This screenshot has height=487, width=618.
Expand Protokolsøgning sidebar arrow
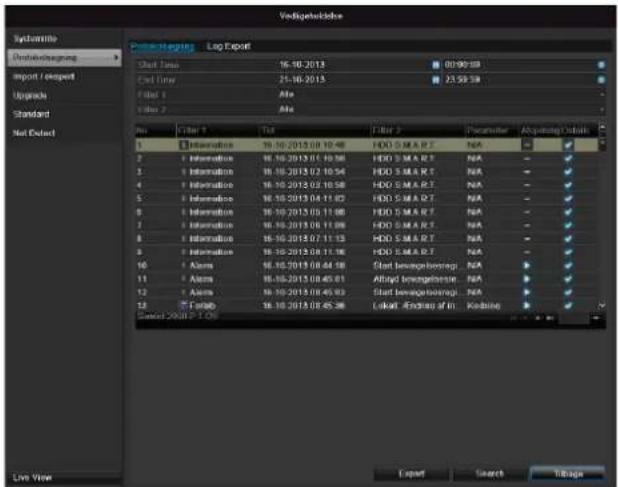(116, 58)
